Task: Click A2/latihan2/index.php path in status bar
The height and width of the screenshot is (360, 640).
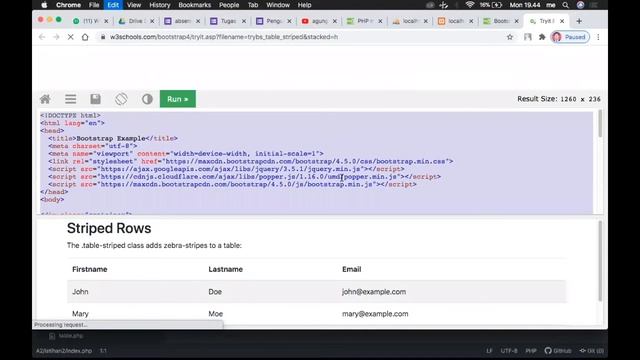Action: (x=64, y=351)
